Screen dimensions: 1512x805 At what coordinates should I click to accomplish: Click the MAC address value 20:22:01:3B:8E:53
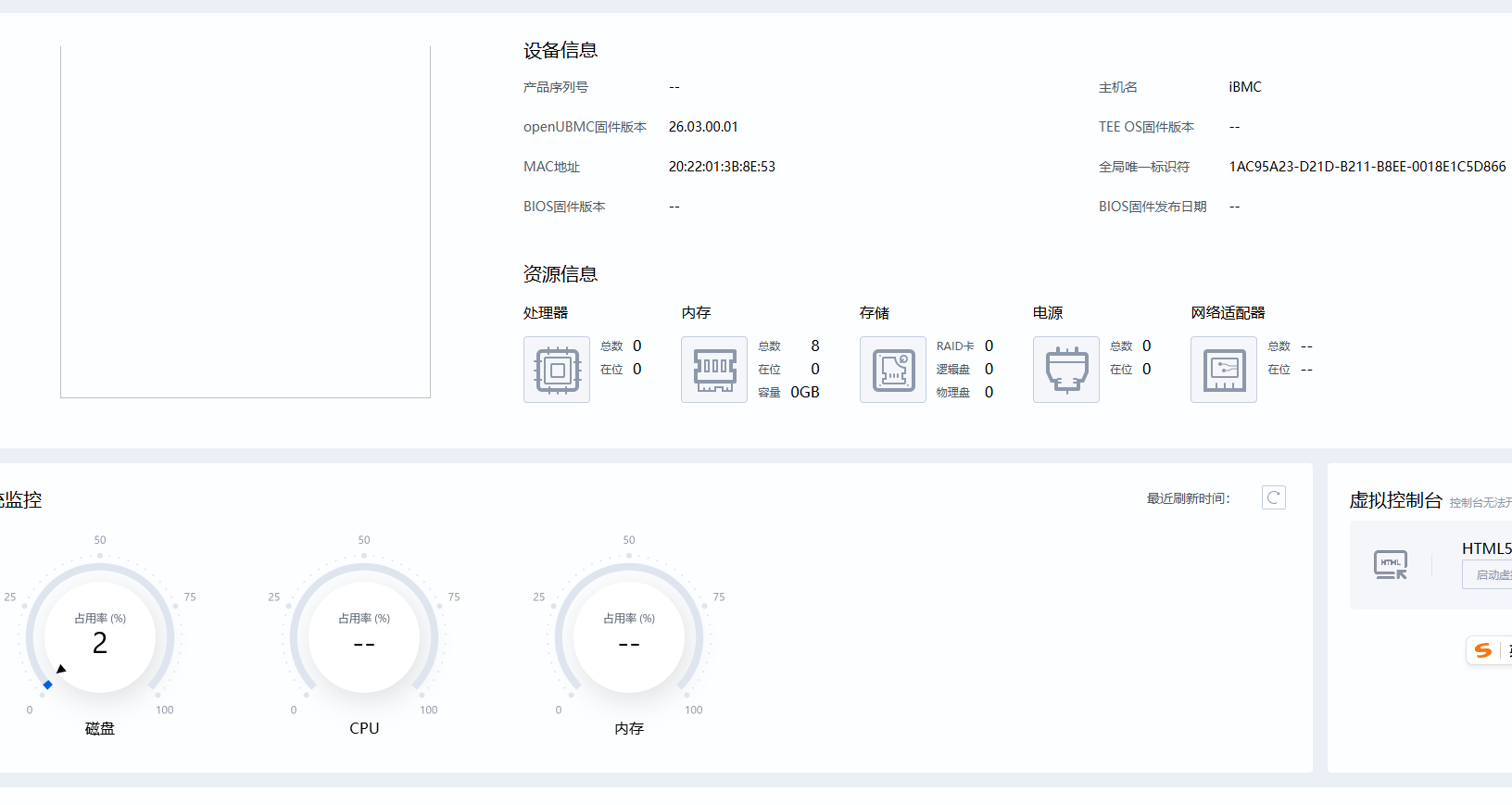pos(722,167)
